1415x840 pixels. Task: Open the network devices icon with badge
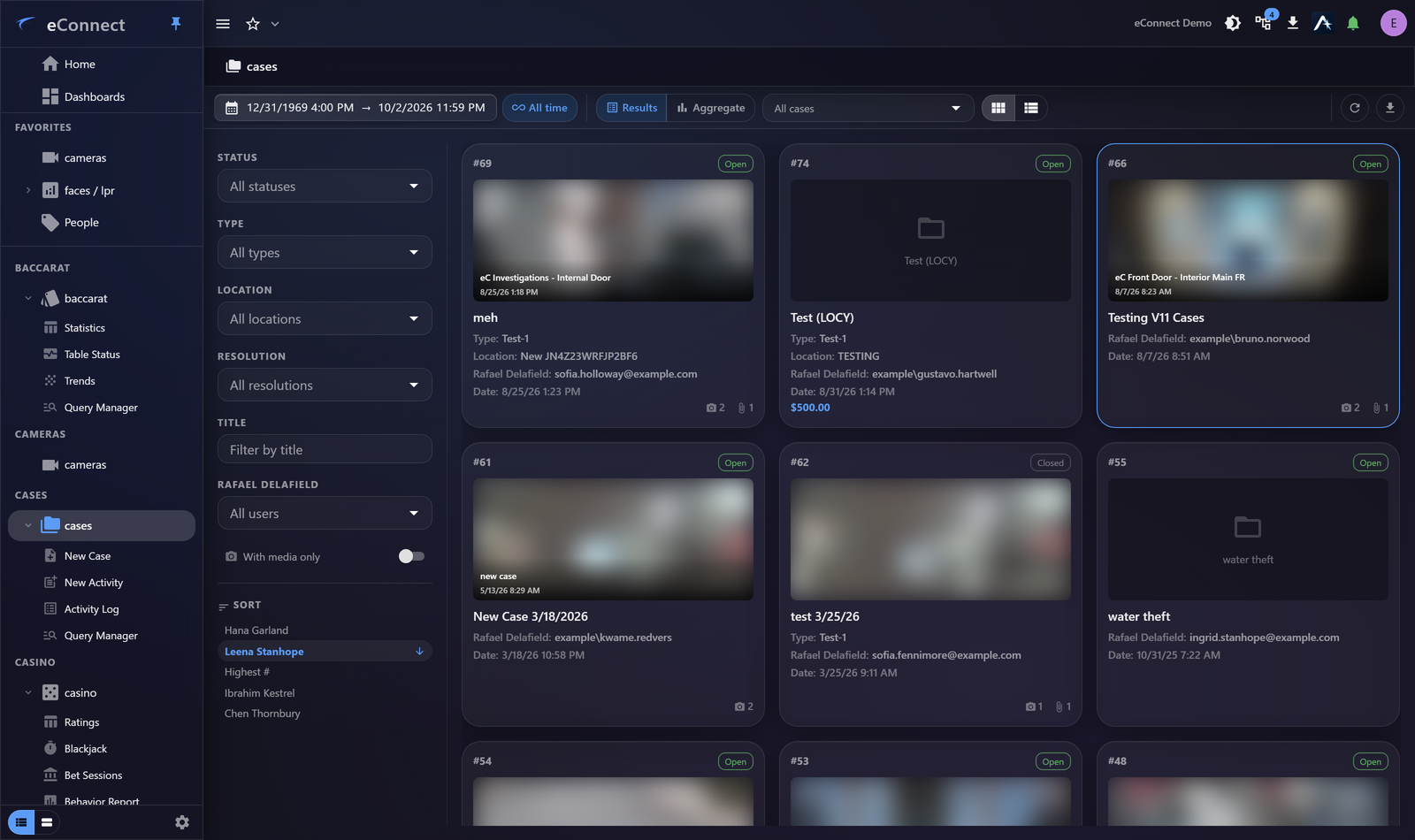(x=1264, y=22)
